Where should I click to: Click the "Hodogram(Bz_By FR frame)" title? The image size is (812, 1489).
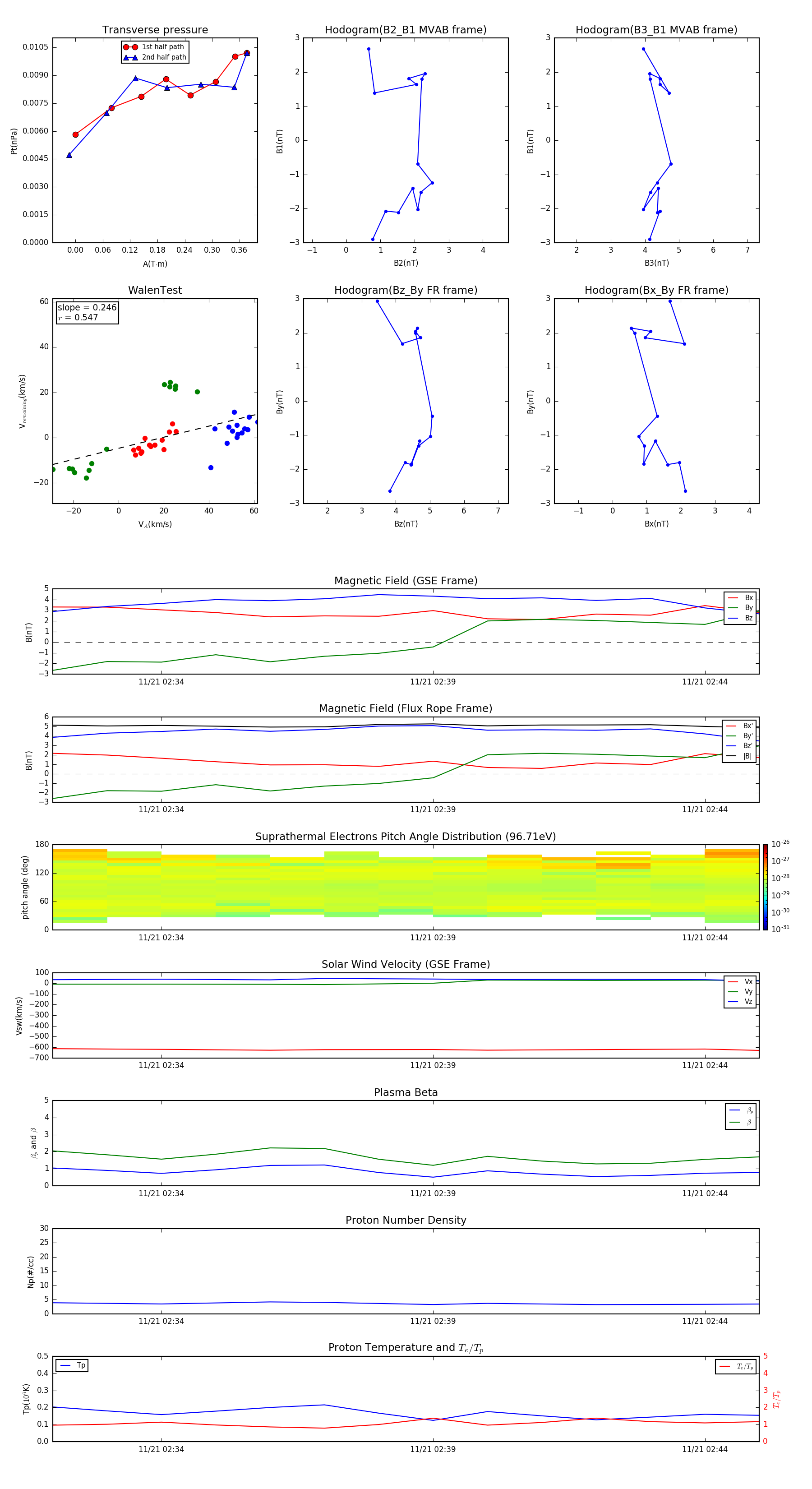pos(406,290)
